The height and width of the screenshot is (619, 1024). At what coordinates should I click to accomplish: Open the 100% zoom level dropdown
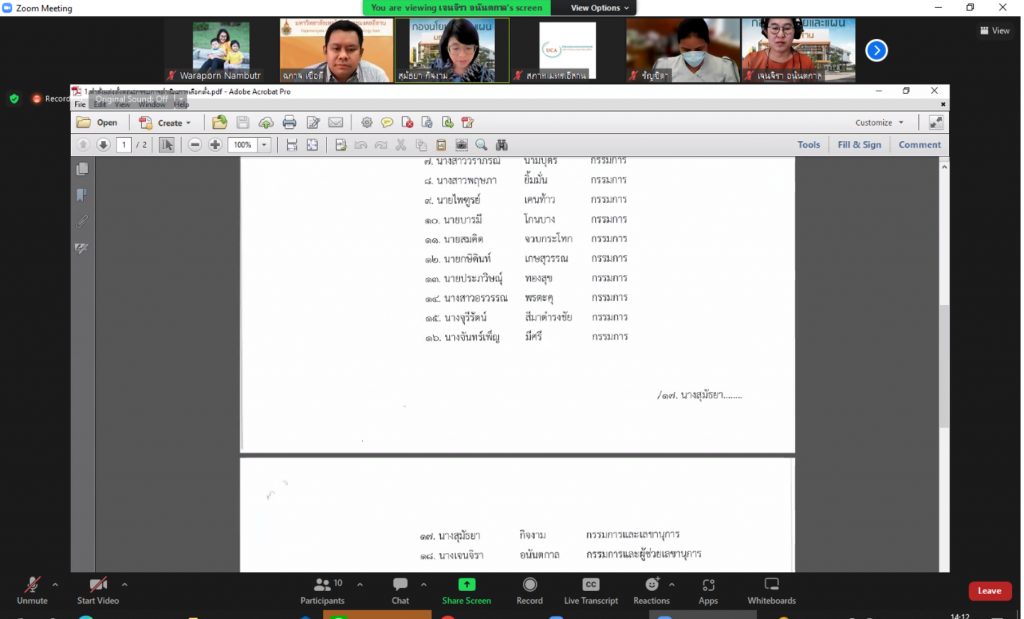(x=265, y=145)
